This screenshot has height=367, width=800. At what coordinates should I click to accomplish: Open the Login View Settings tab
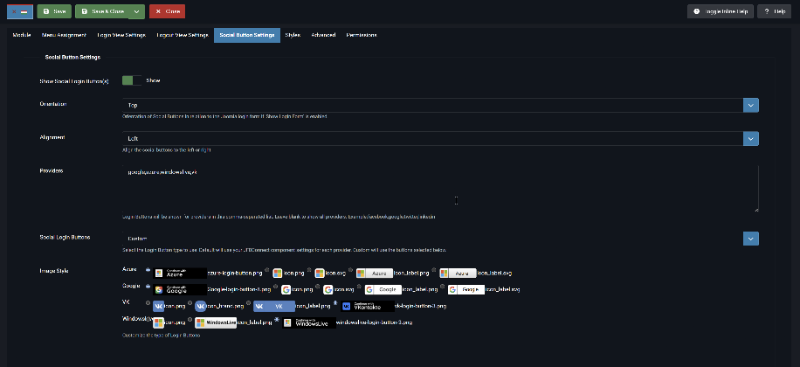click(x=121, y=35)
